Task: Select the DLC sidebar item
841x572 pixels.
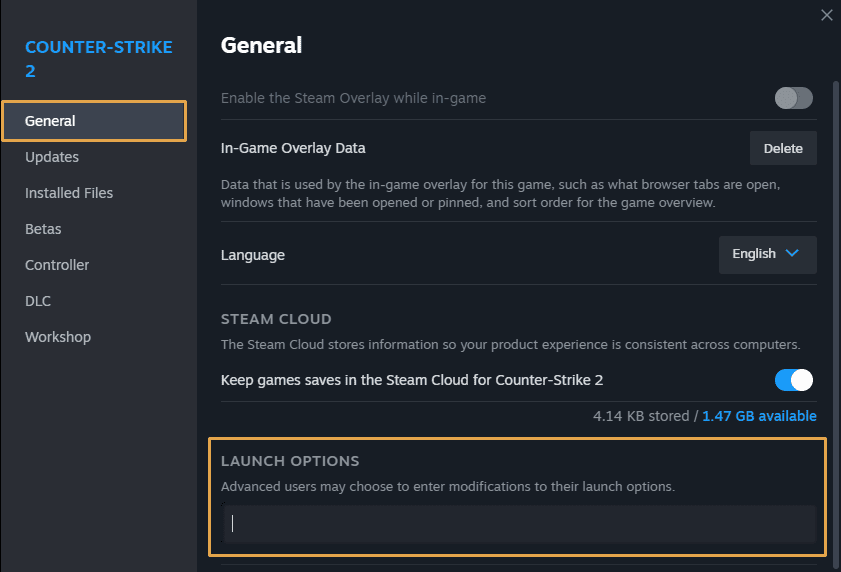Action: [38, 301]
